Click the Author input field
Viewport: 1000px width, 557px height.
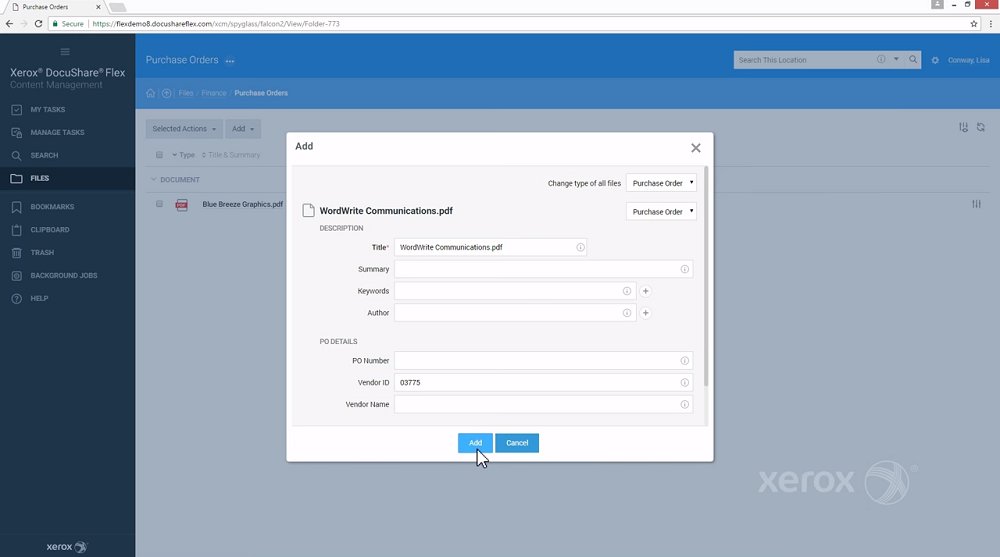515,313
